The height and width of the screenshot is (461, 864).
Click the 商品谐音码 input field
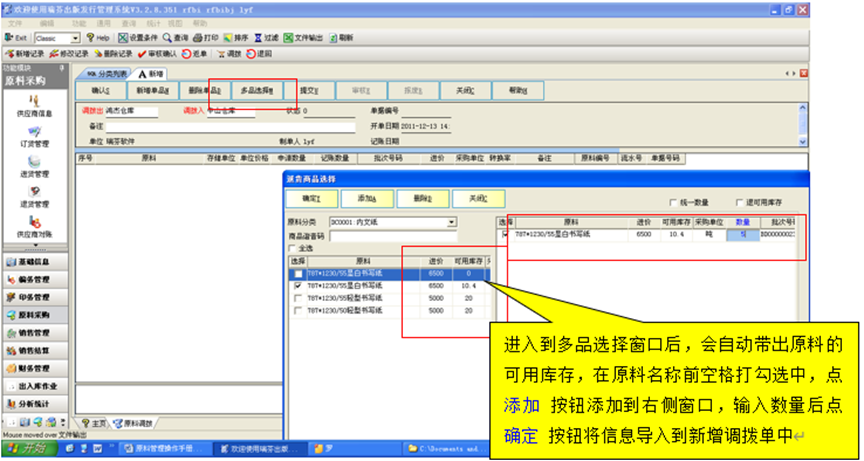click(393, 236)
